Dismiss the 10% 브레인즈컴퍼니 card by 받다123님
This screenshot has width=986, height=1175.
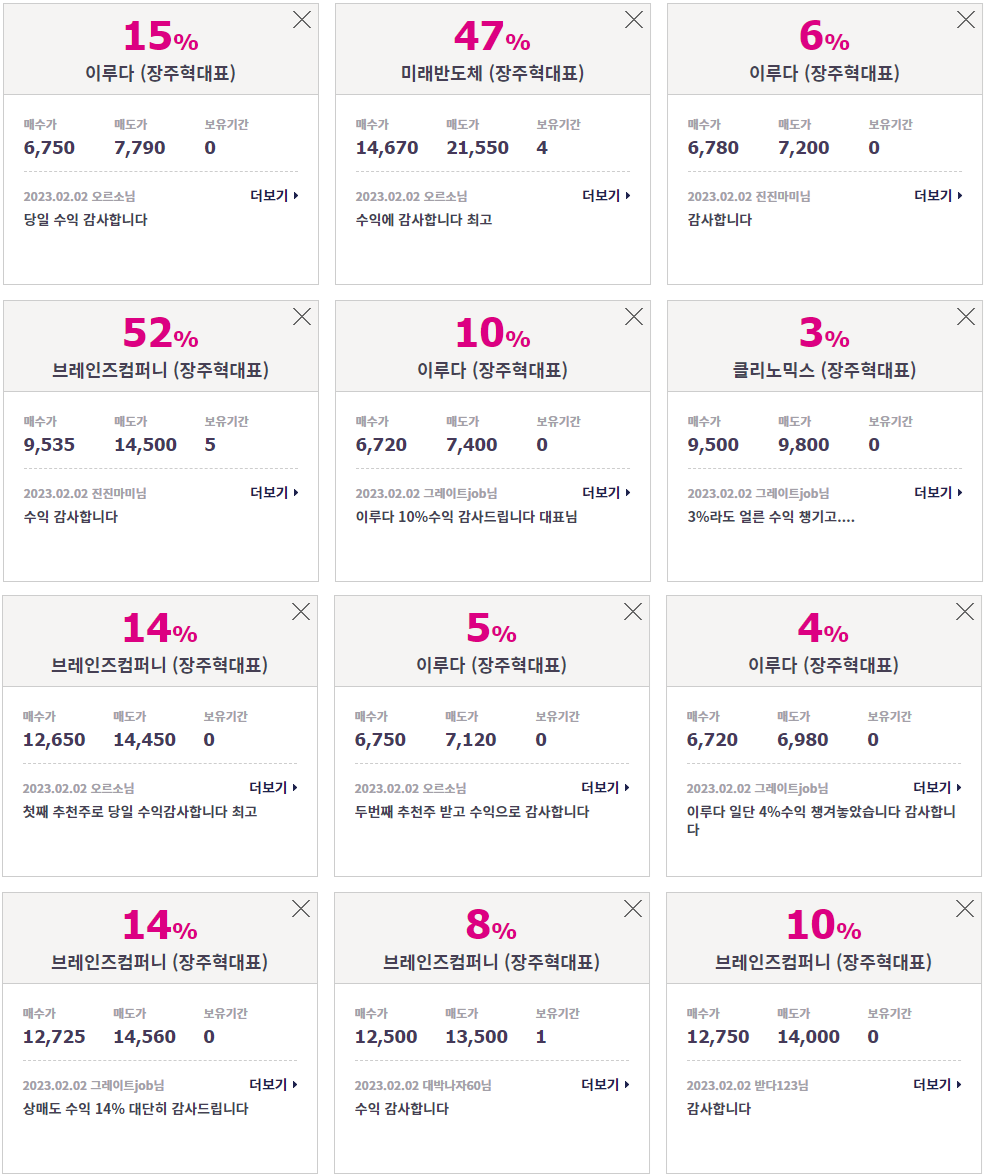tap(965, 909)
